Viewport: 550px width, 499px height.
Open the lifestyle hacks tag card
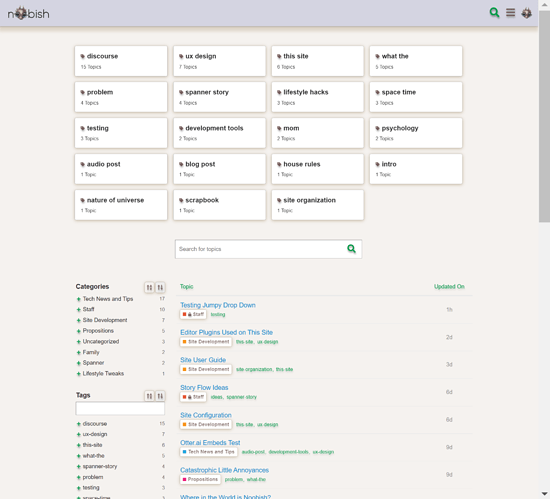tap(317, 97)
